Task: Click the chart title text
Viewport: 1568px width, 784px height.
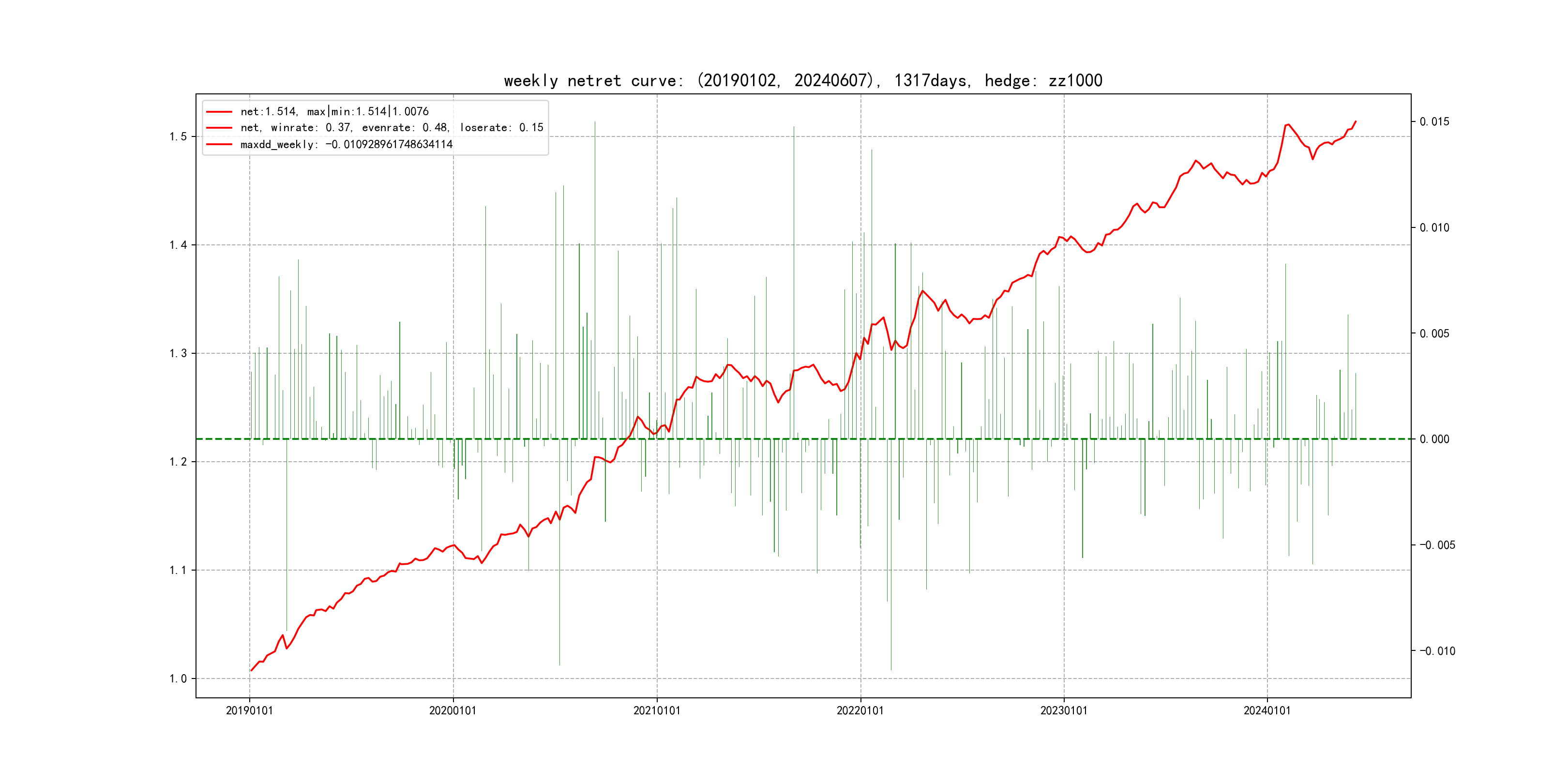Action: (x=803, y=80)
